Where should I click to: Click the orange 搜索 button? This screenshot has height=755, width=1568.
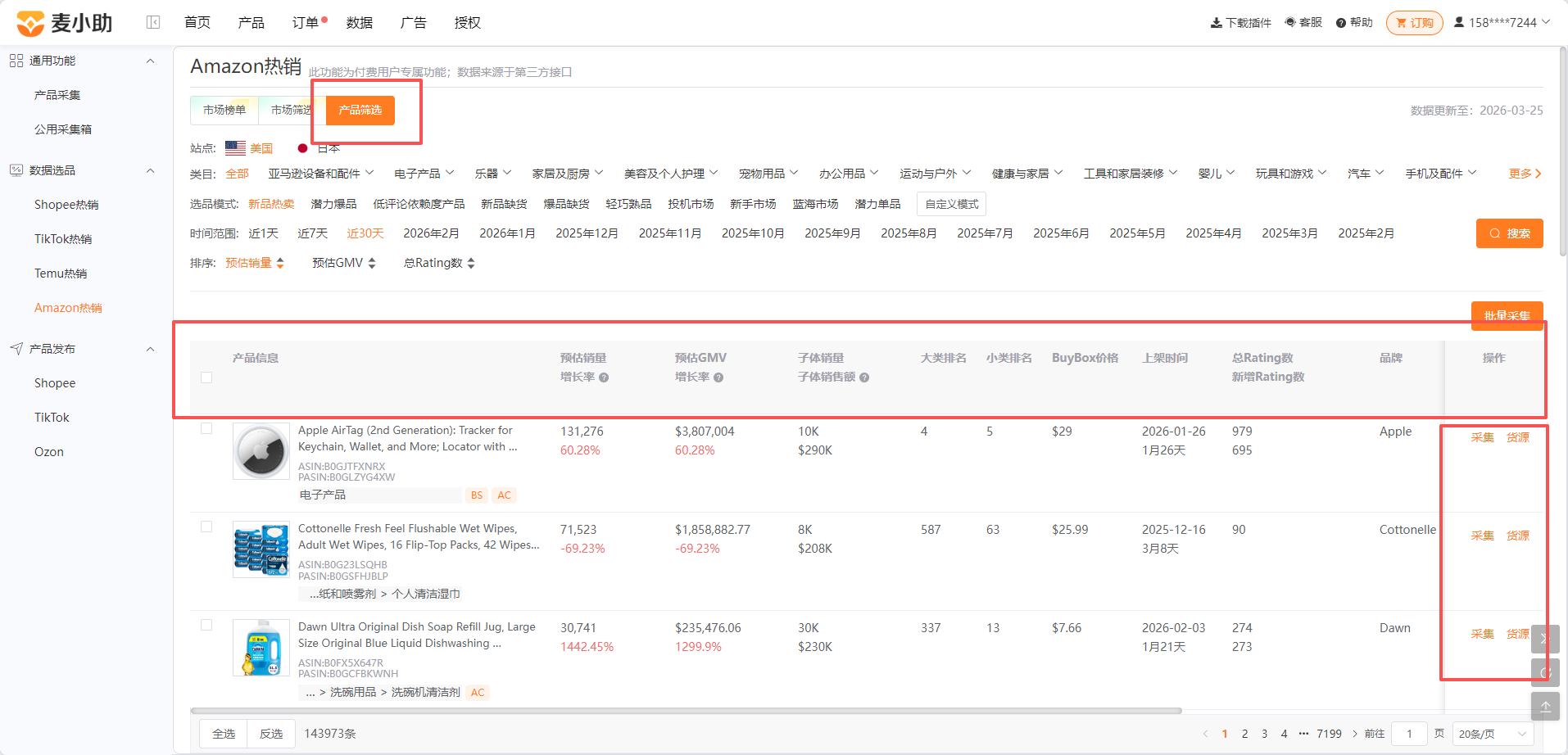[1510, 233]
